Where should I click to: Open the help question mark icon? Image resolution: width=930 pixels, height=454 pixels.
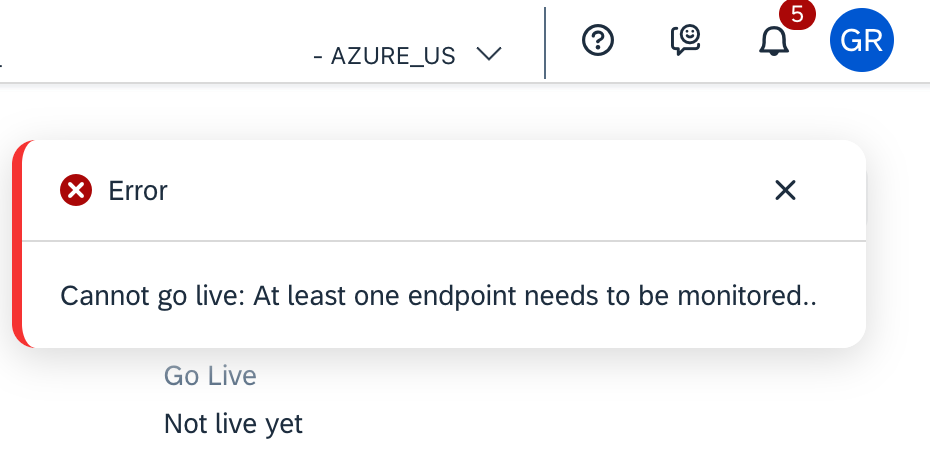(598, 40)
